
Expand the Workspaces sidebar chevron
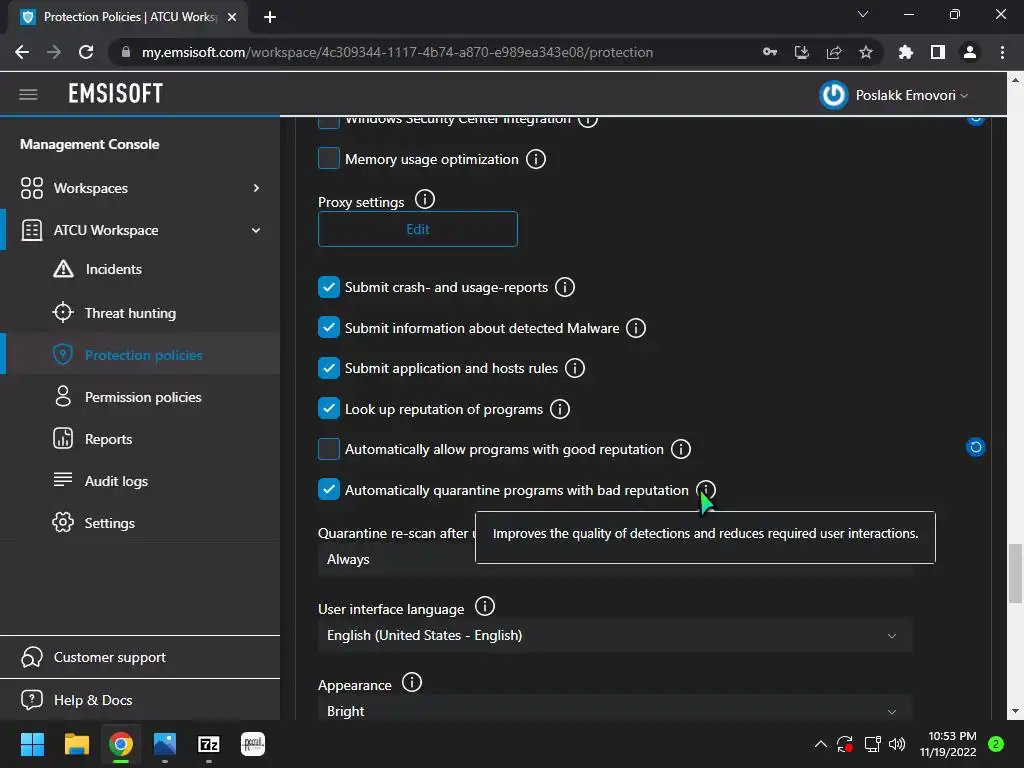(256, 188)
